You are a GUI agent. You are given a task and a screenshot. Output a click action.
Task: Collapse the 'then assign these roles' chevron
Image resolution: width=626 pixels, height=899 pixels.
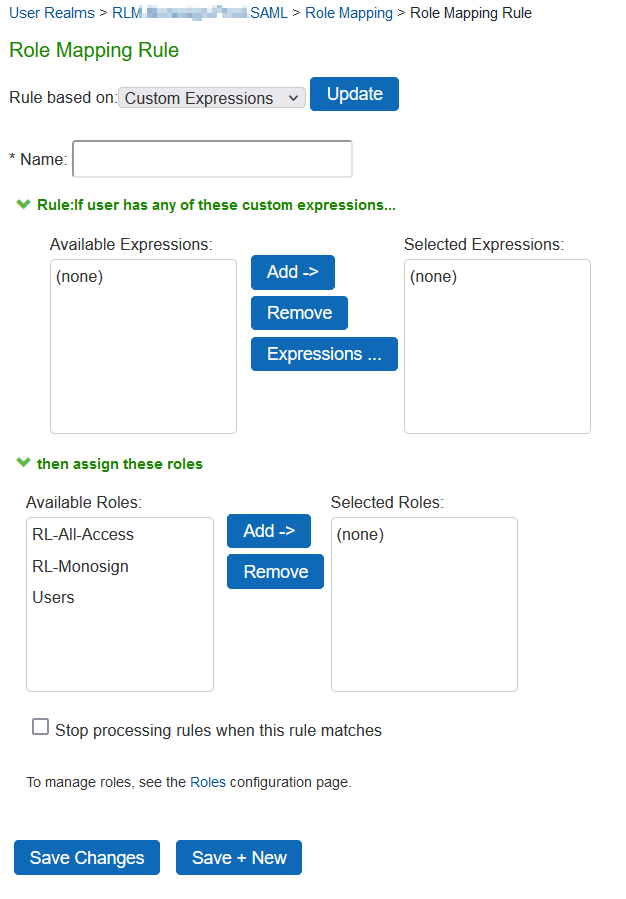24,463
